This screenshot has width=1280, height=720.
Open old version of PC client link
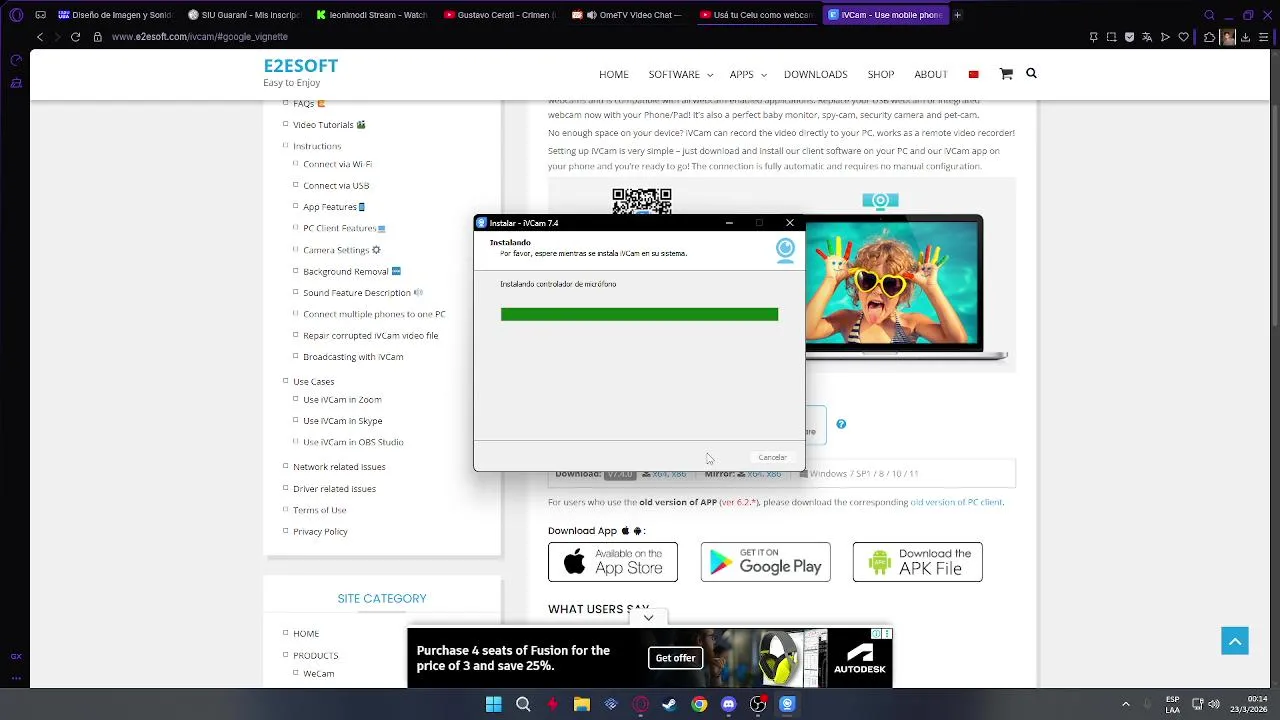(956, 502)
